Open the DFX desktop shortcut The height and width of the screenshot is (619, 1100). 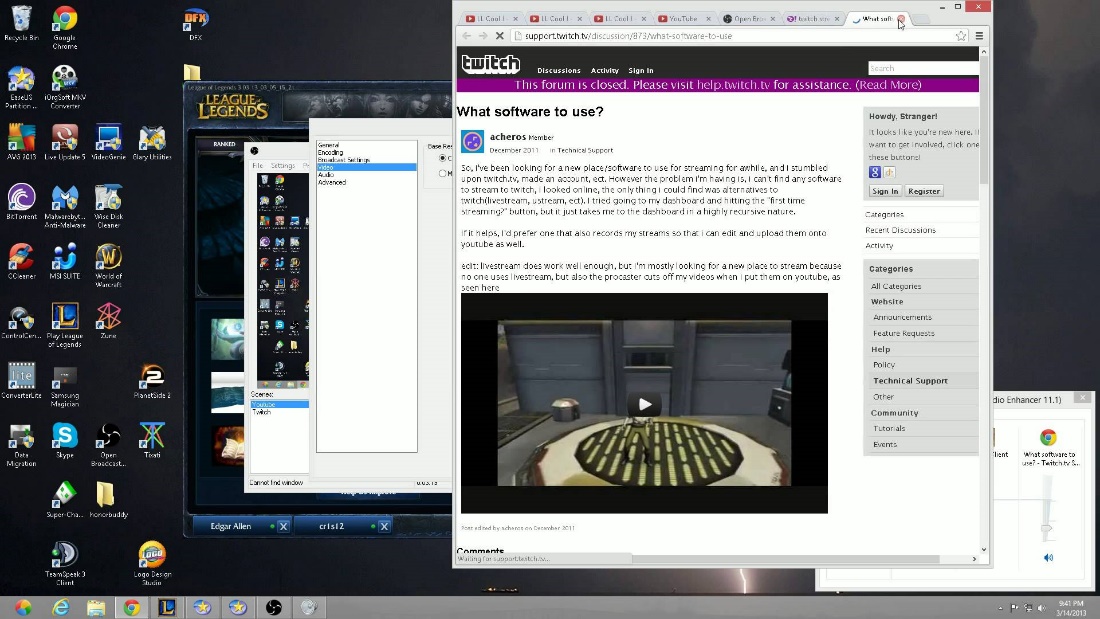point(195,24)
